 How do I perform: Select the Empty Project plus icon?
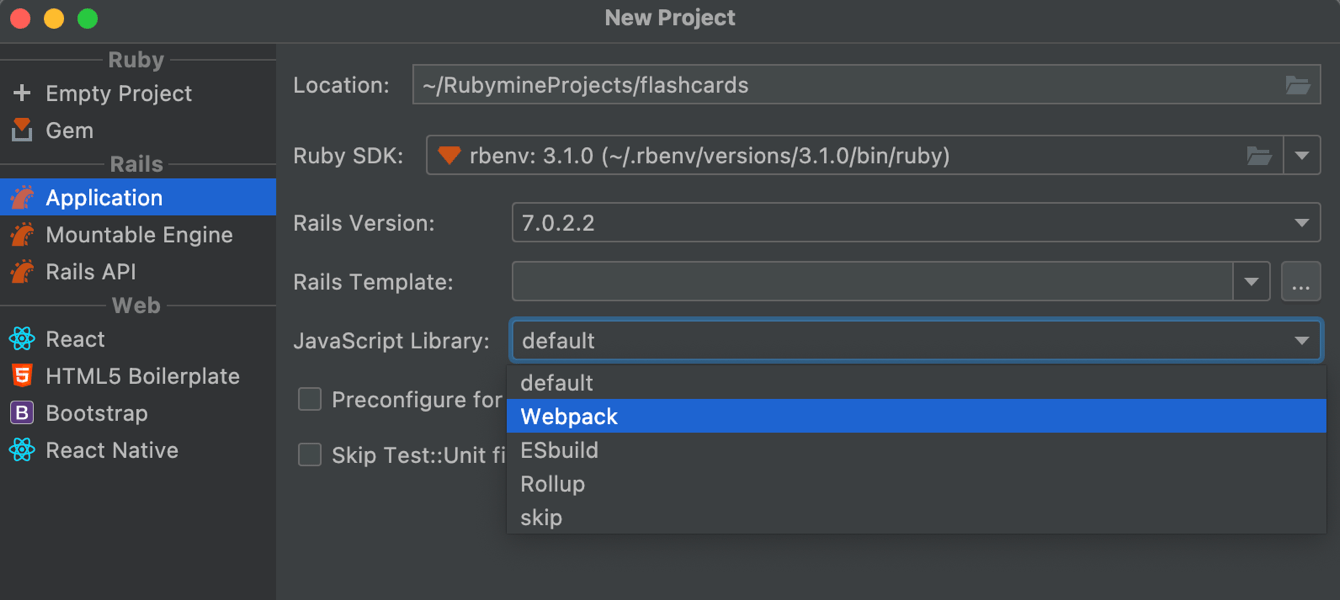coord(22,93)
